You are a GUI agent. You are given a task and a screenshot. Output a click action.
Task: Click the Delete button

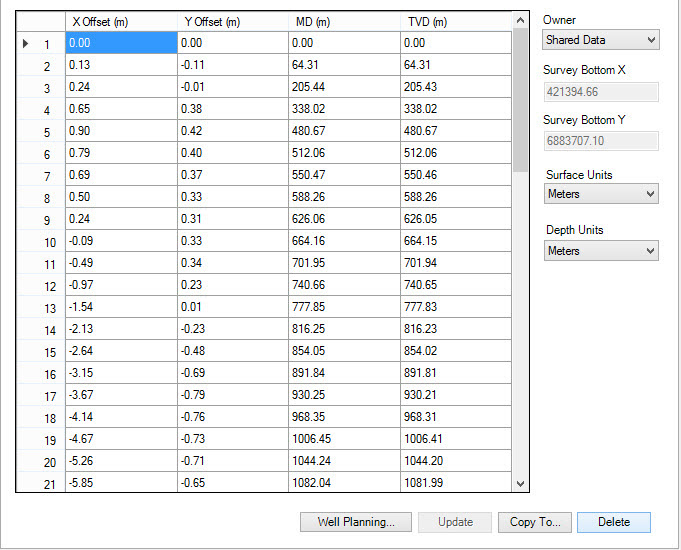pyautogui.click(x=613, y=522)
